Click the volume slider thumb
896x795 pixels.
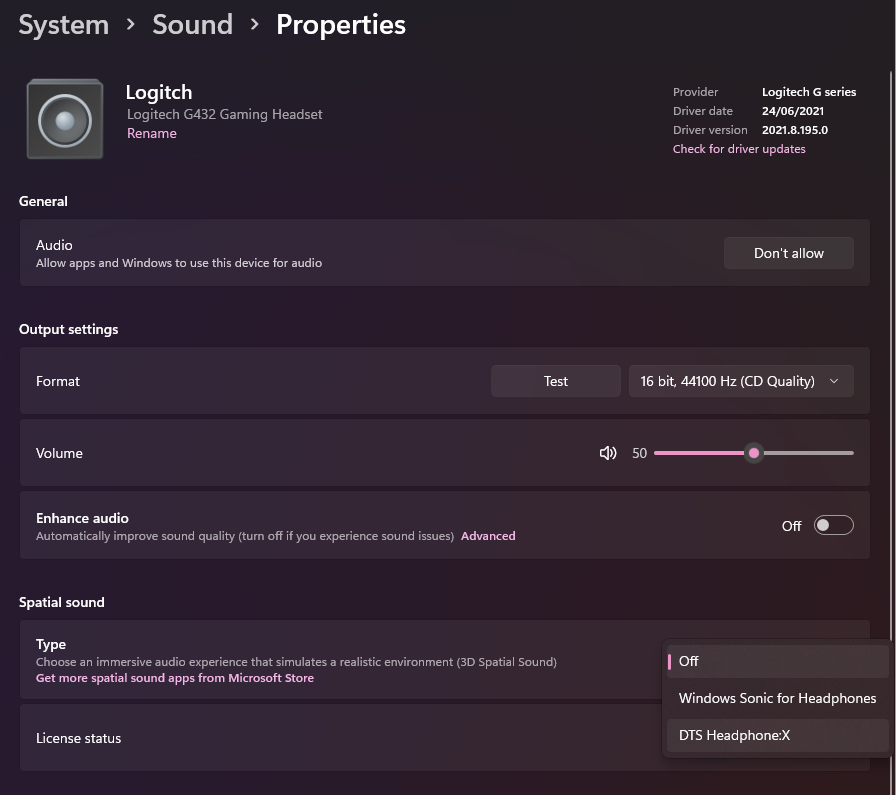click(x=754, y=453)
